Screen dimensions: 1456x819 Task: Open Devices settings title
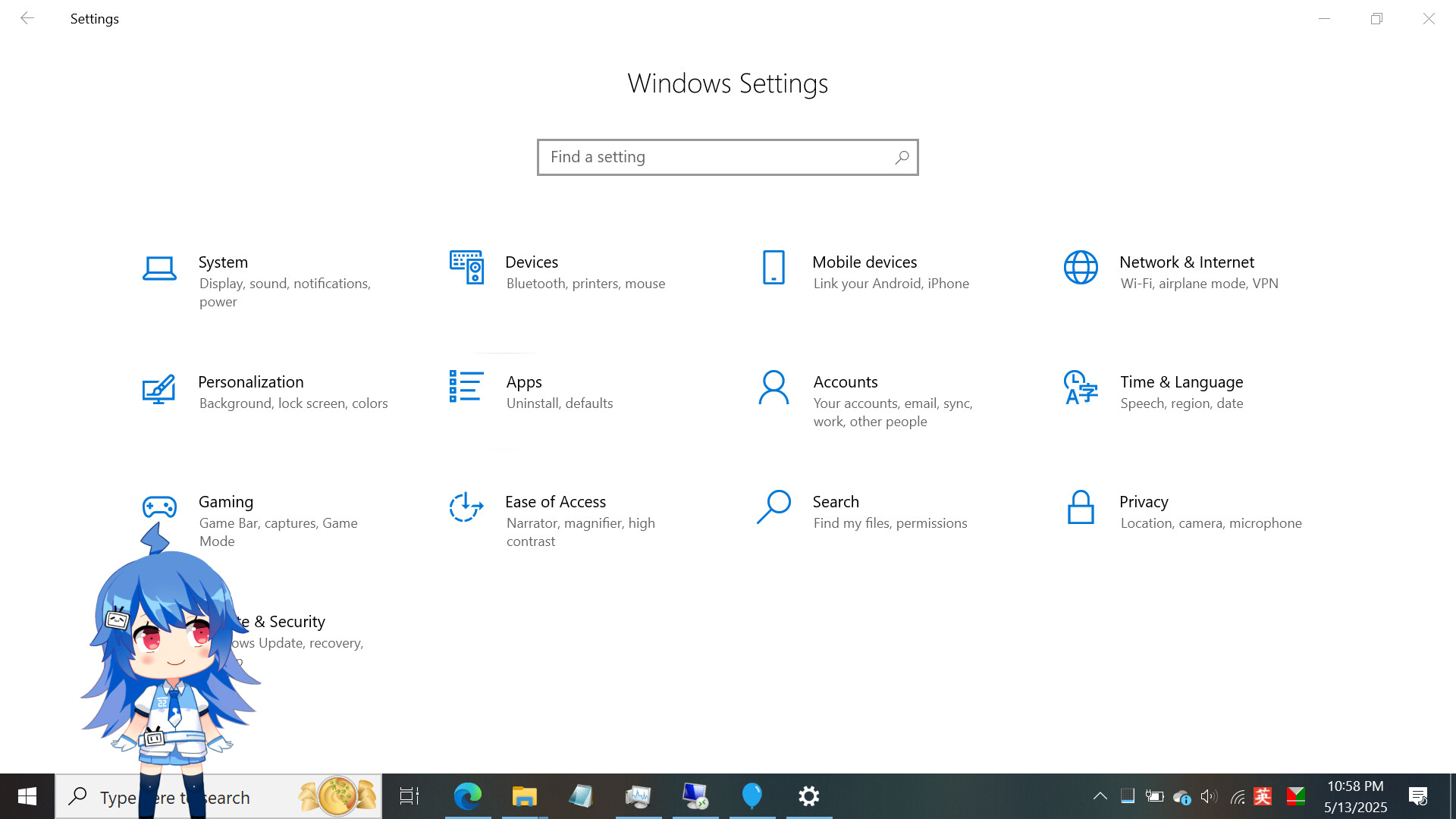pos(532,262)
